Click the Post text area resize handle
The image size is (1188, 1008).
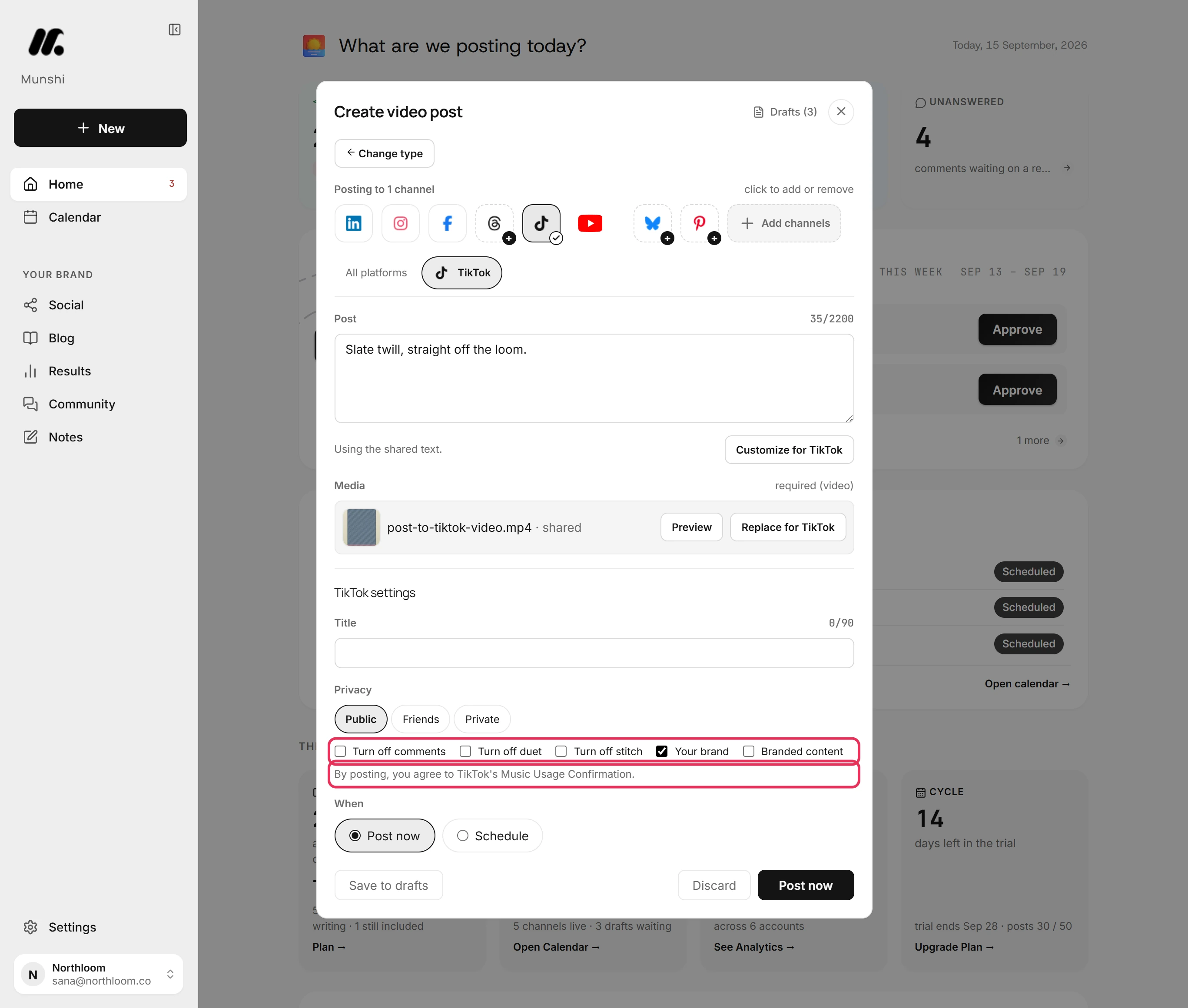pos(849,418)
